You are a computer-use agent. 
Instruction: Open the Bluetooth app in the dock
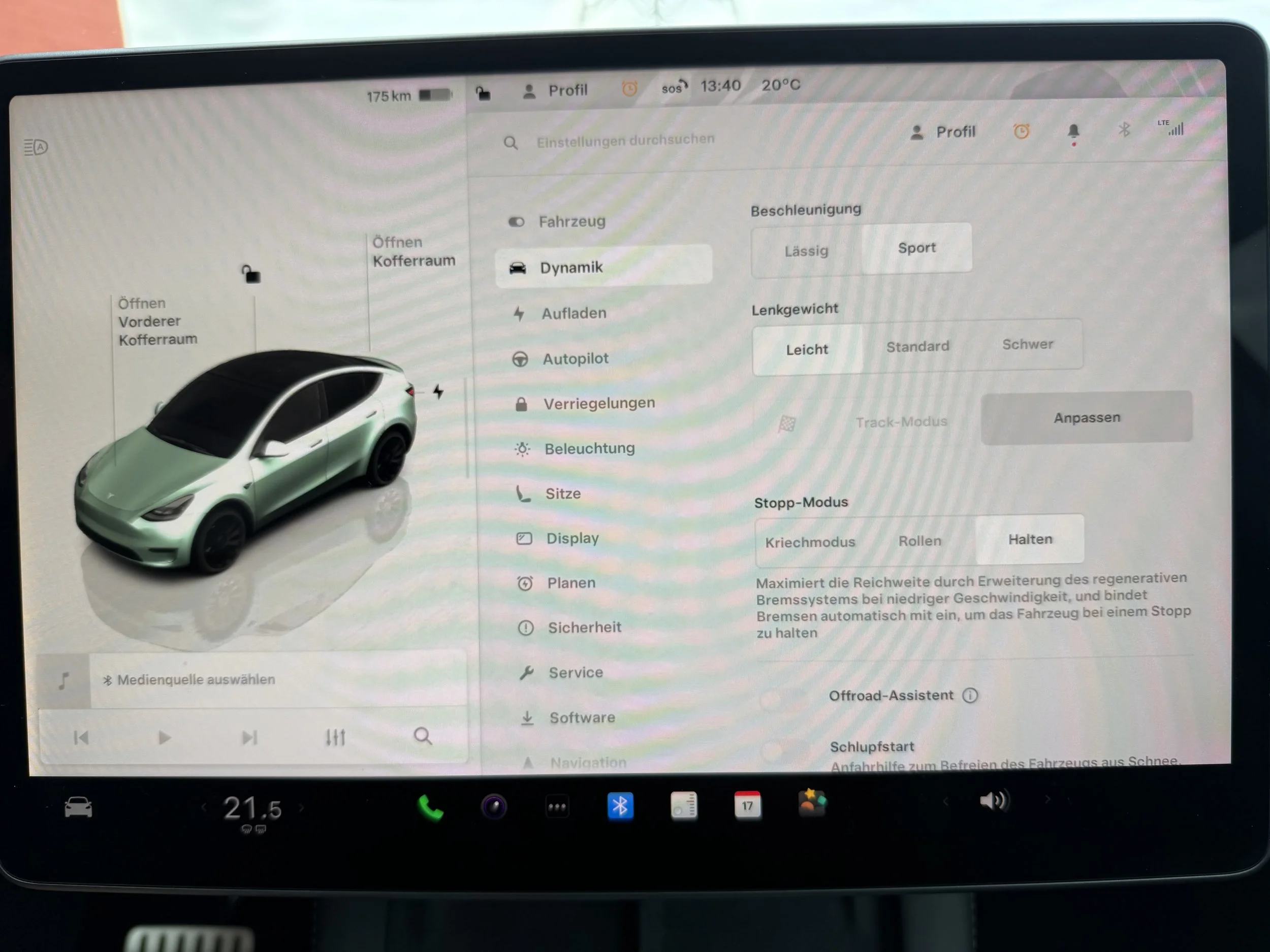pos(620,806)
